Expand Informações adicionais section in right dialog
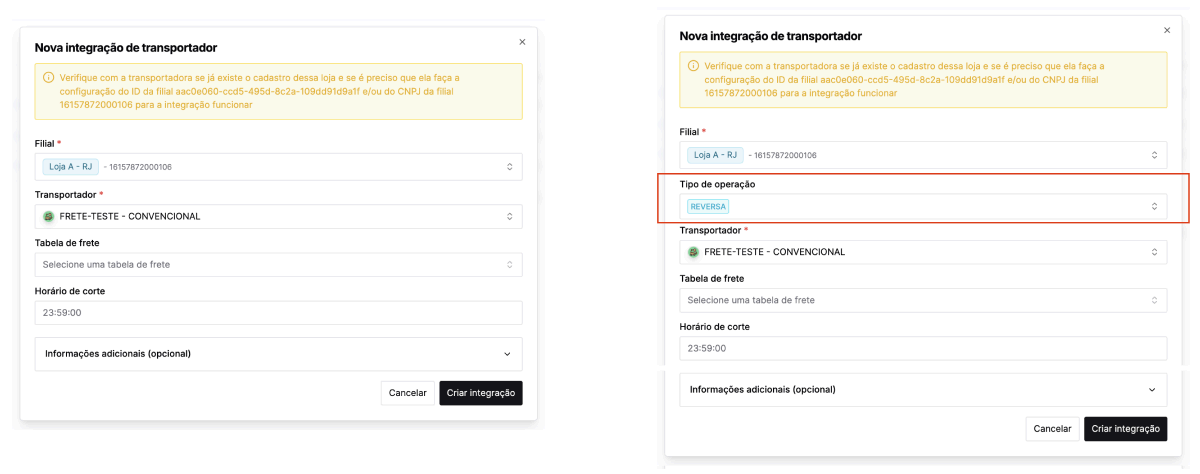 click(923, 389)
